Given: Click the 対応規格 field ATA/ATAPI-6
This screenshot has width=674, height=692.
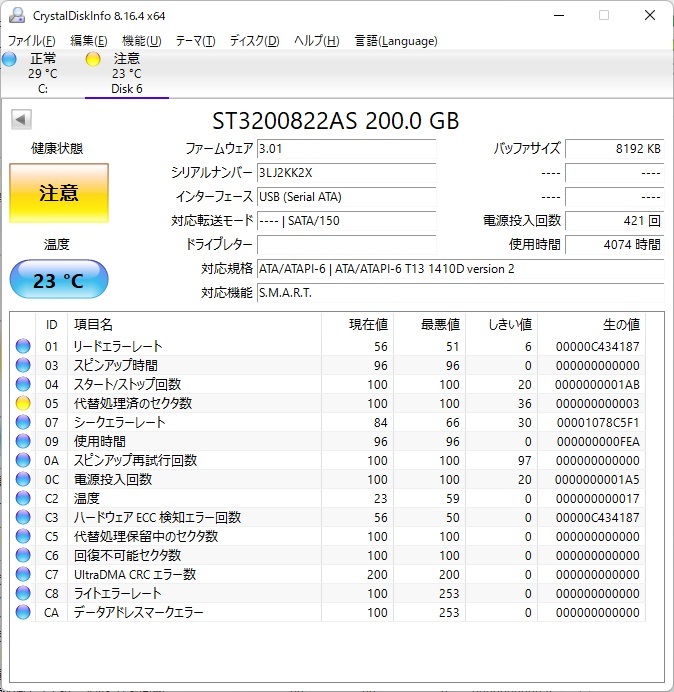Looking at the screenshot, I should point(460,269).
